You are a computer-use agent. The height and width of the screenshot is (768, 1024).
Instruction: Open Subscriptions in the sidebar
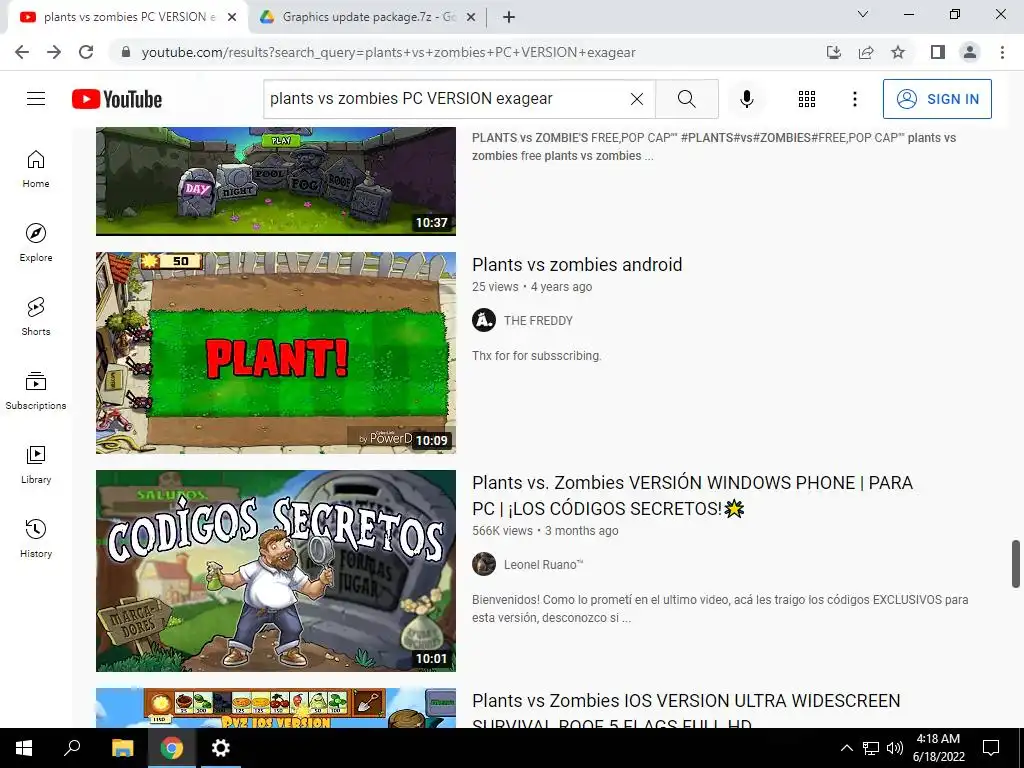point(36,391)
